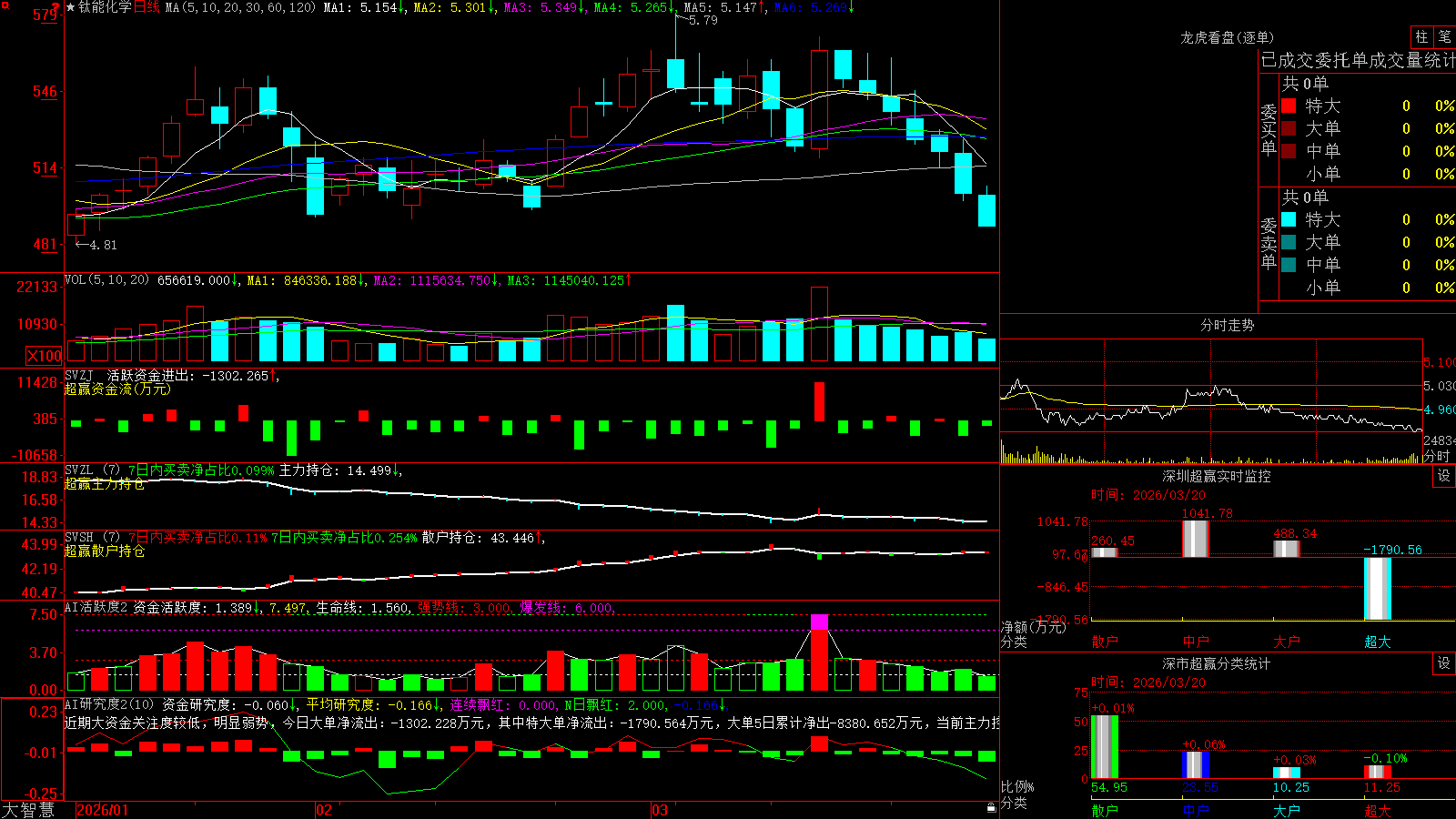This screenshot has width=1456, height=819.
Task: Click the magenta-topped AI活跃度 bar
Action: tap(819, 652)
